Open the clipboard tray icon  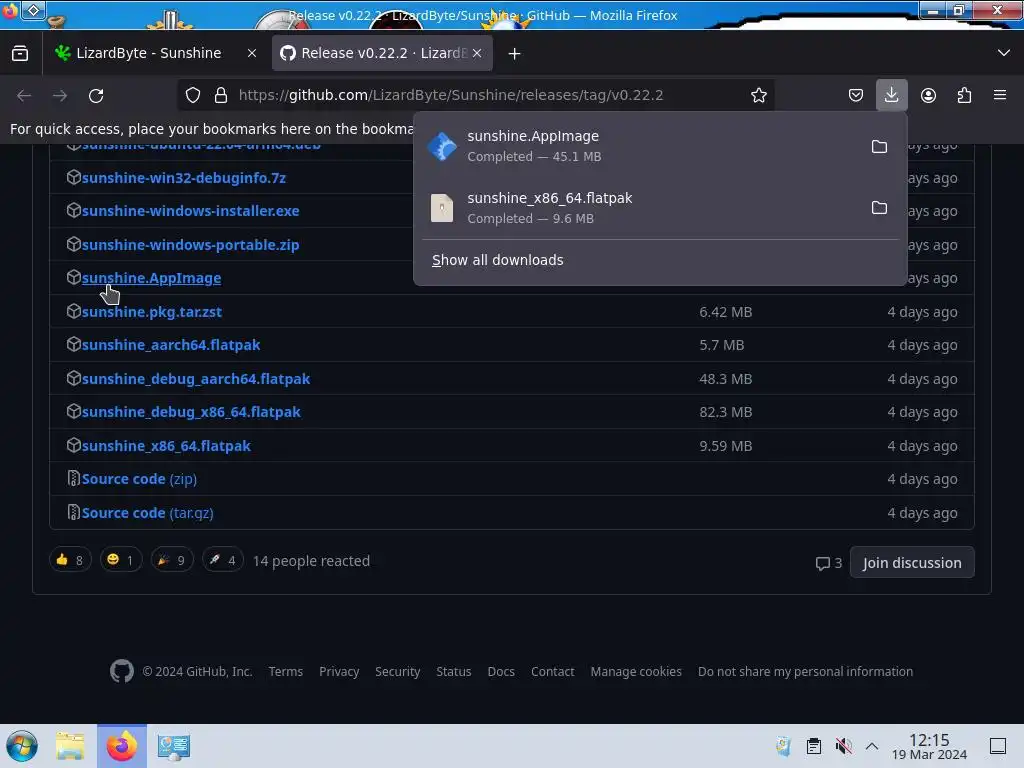tap(814, 746)
